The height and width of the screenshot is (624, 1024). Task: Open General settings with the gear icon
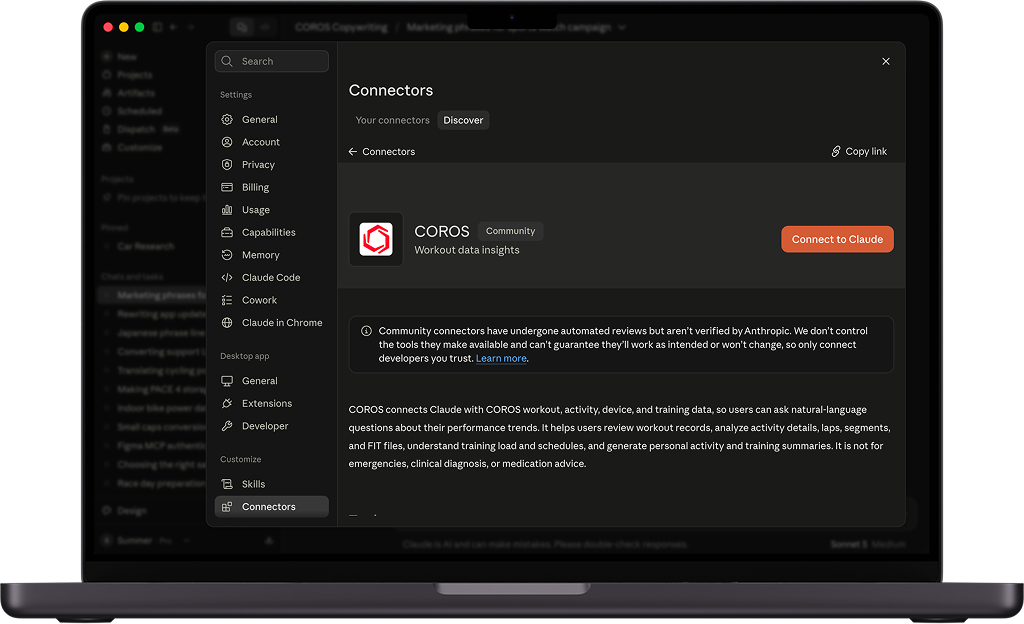coord(271,119)
